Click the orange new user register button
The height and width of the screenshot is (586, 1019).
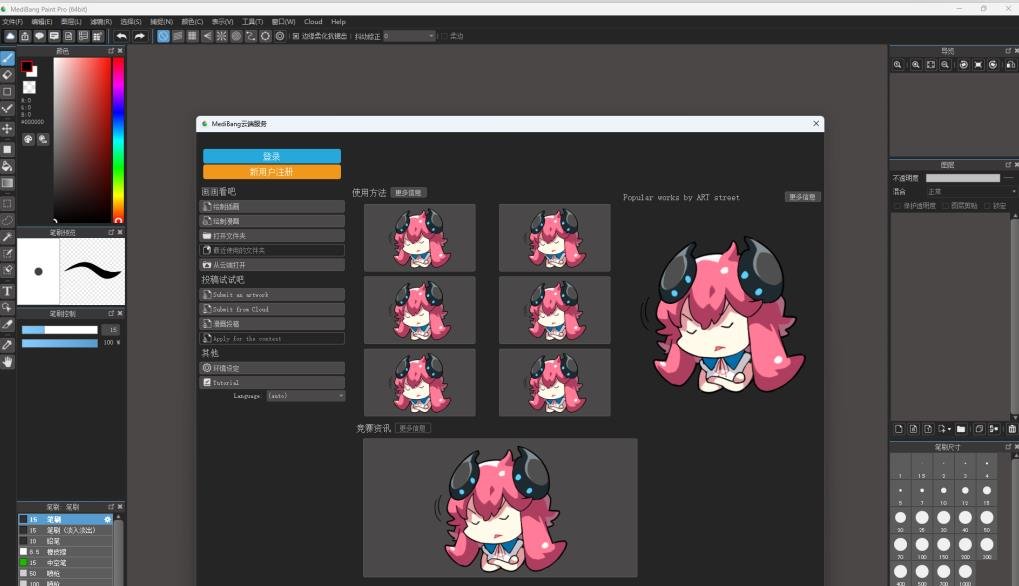[x=272, y=172]
